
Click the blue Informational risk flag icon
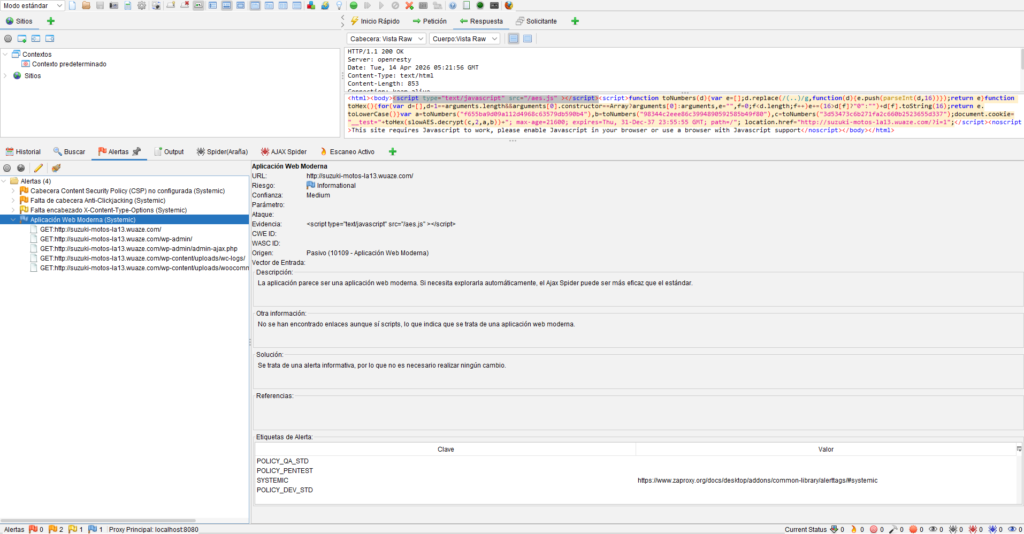coord(311,185)
